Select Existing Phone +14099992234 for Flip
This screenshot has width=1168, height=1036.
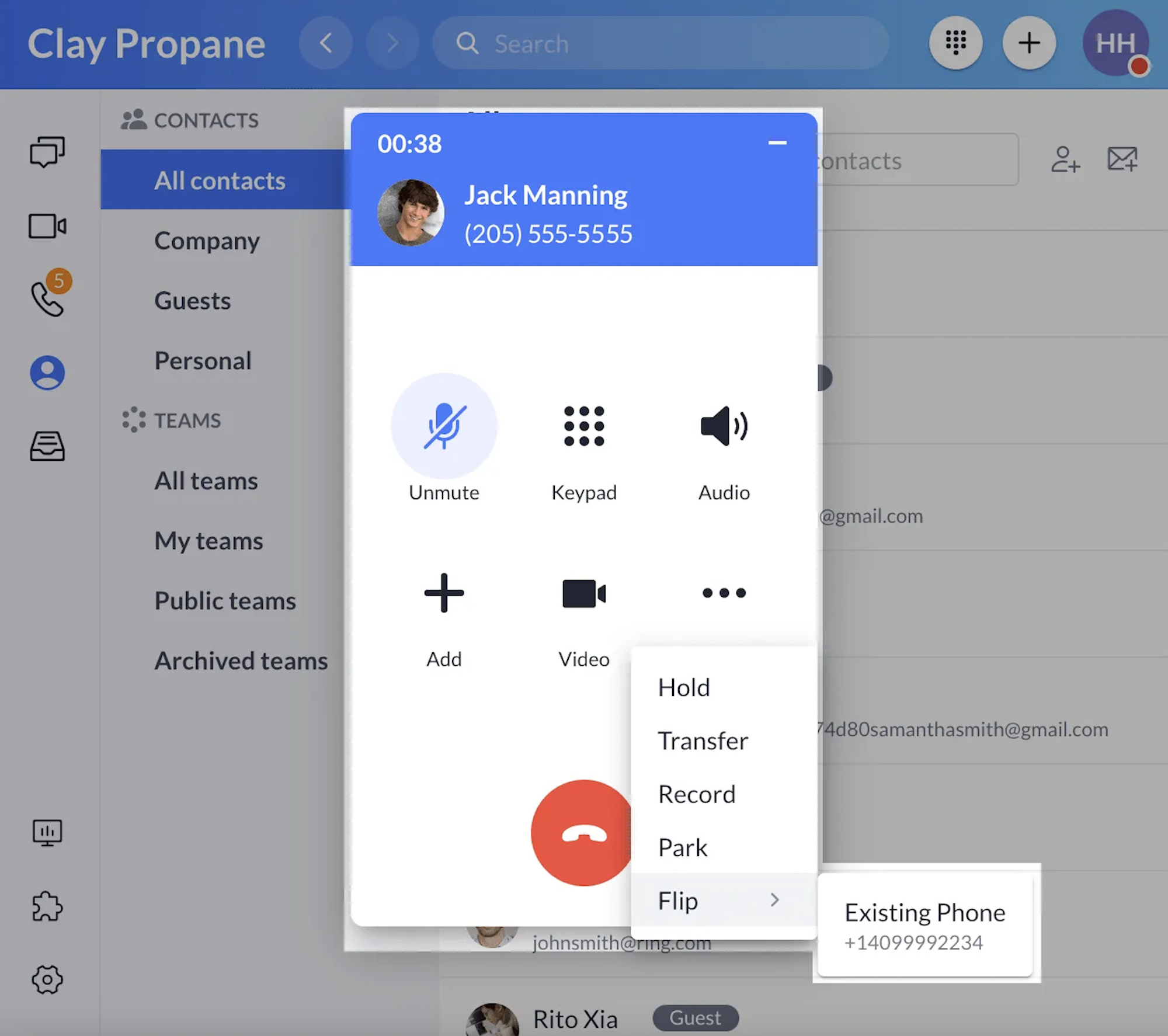[925, 920]
